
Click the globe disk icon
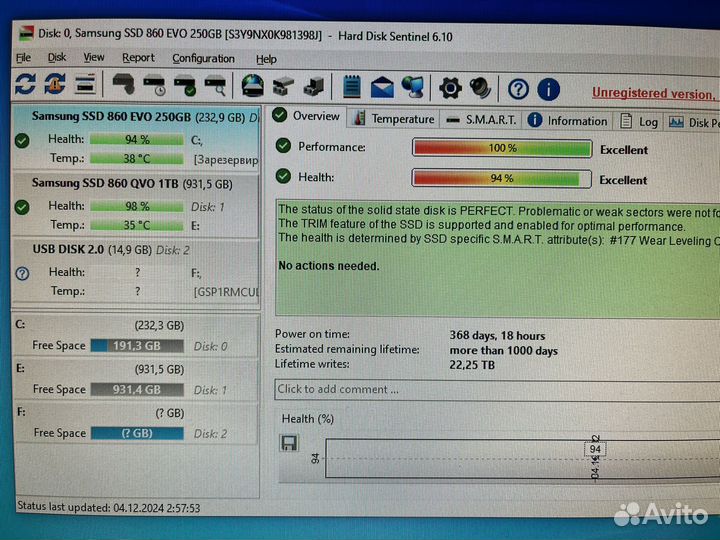click(x=253, y=86)
